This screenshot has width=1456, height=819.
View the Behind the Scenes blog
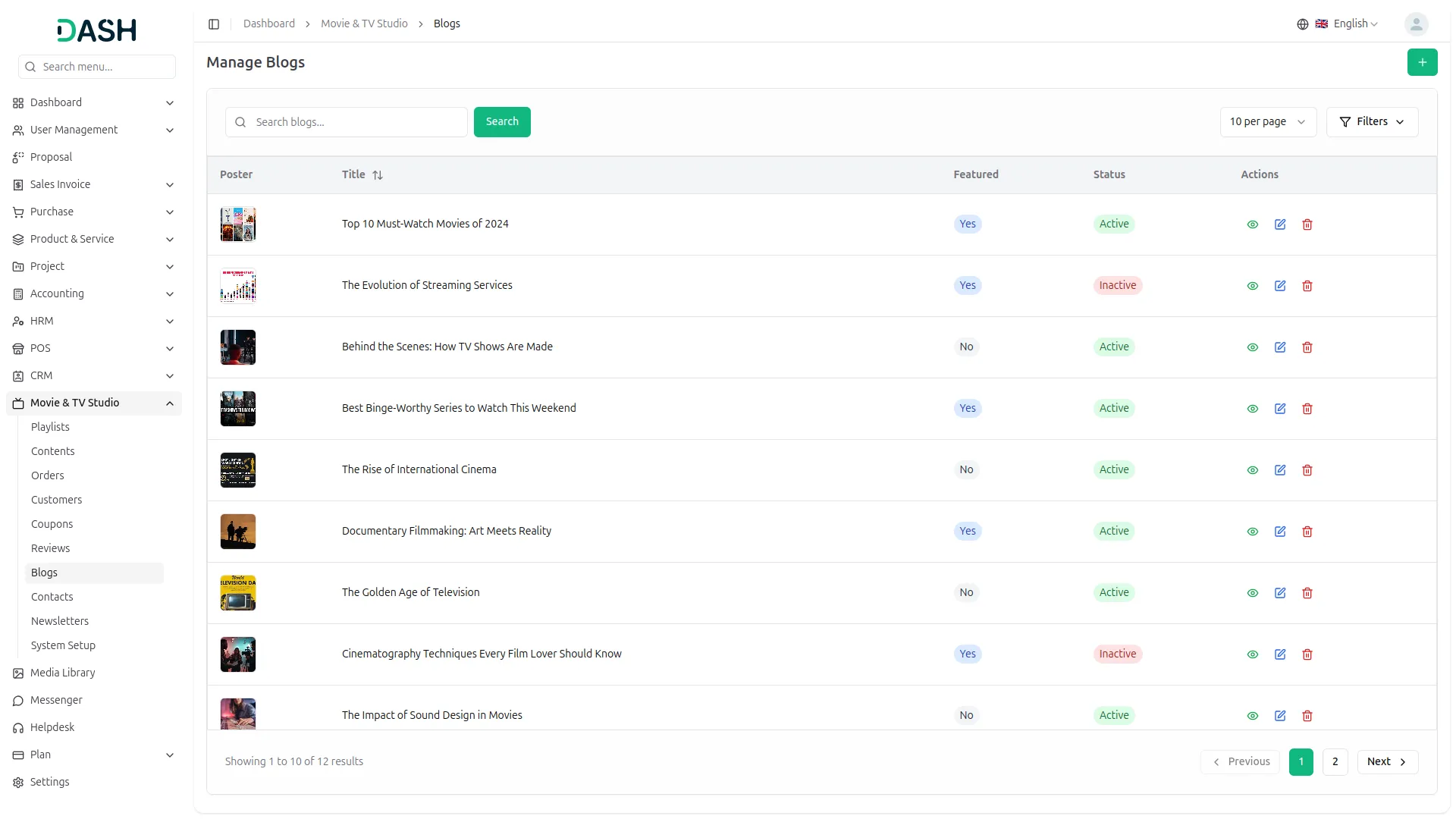tap(1253, 347)
